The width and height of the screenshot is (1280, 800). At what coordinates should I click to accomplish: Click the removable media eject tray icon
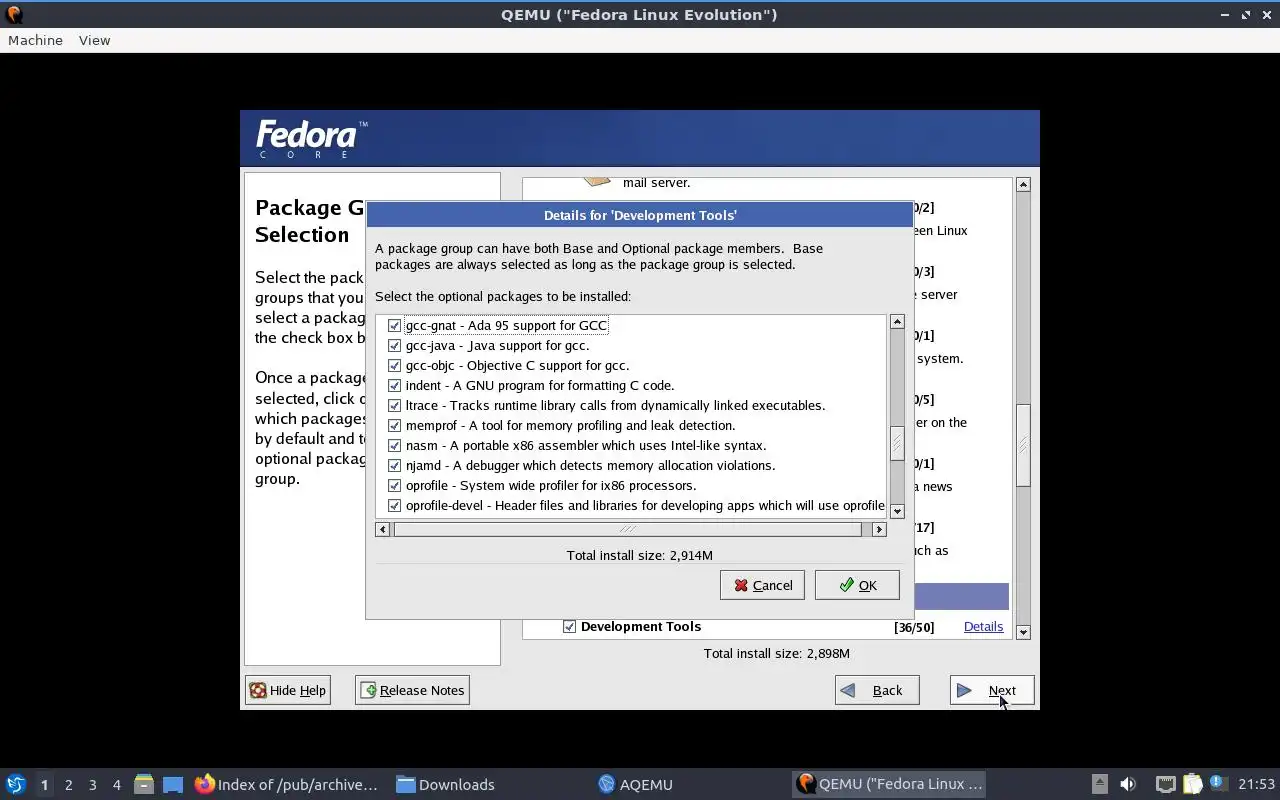point(1099,784)
